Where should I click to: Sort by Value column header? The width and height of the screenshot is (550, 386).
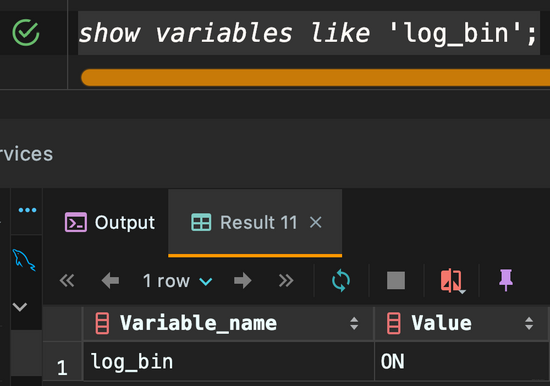[461, 323]
